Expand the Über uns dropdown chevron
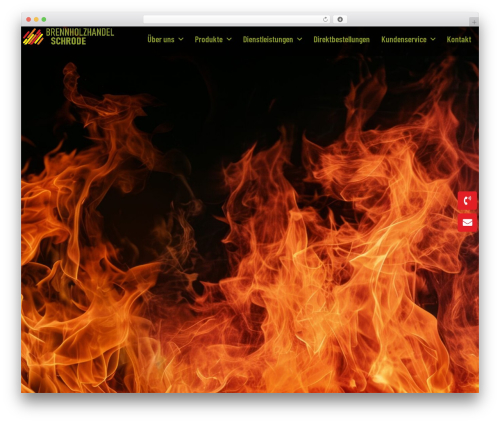The image size is (500, 423). pos(181,39)
